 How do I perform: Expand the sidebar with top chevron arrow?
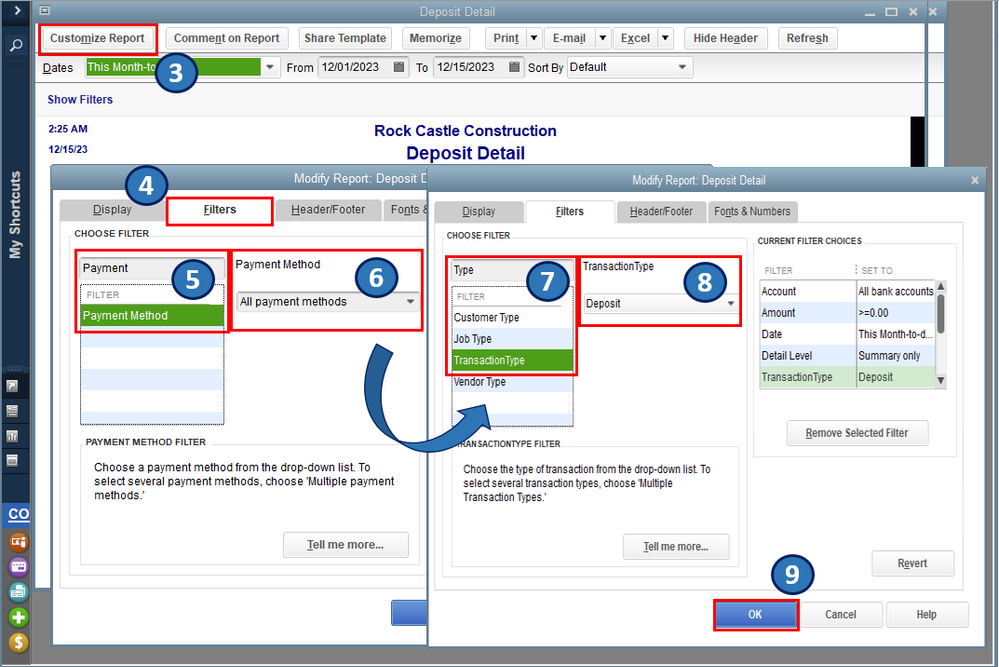[x=17, y=10]
